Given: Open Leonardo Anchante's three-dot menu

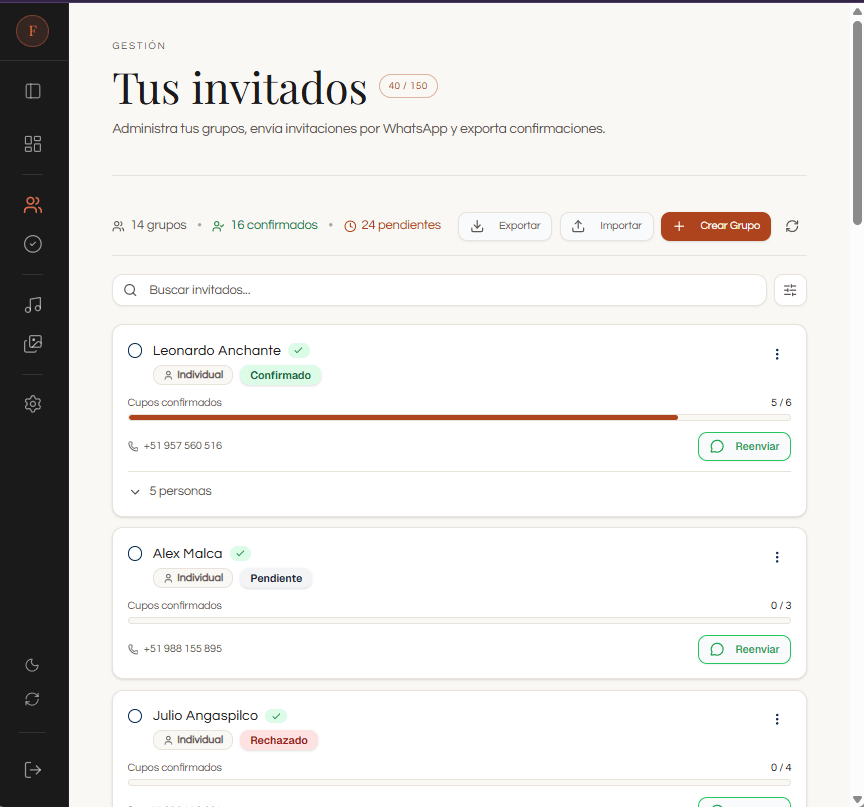Looking at the screenshot, I should coord(777,354).
